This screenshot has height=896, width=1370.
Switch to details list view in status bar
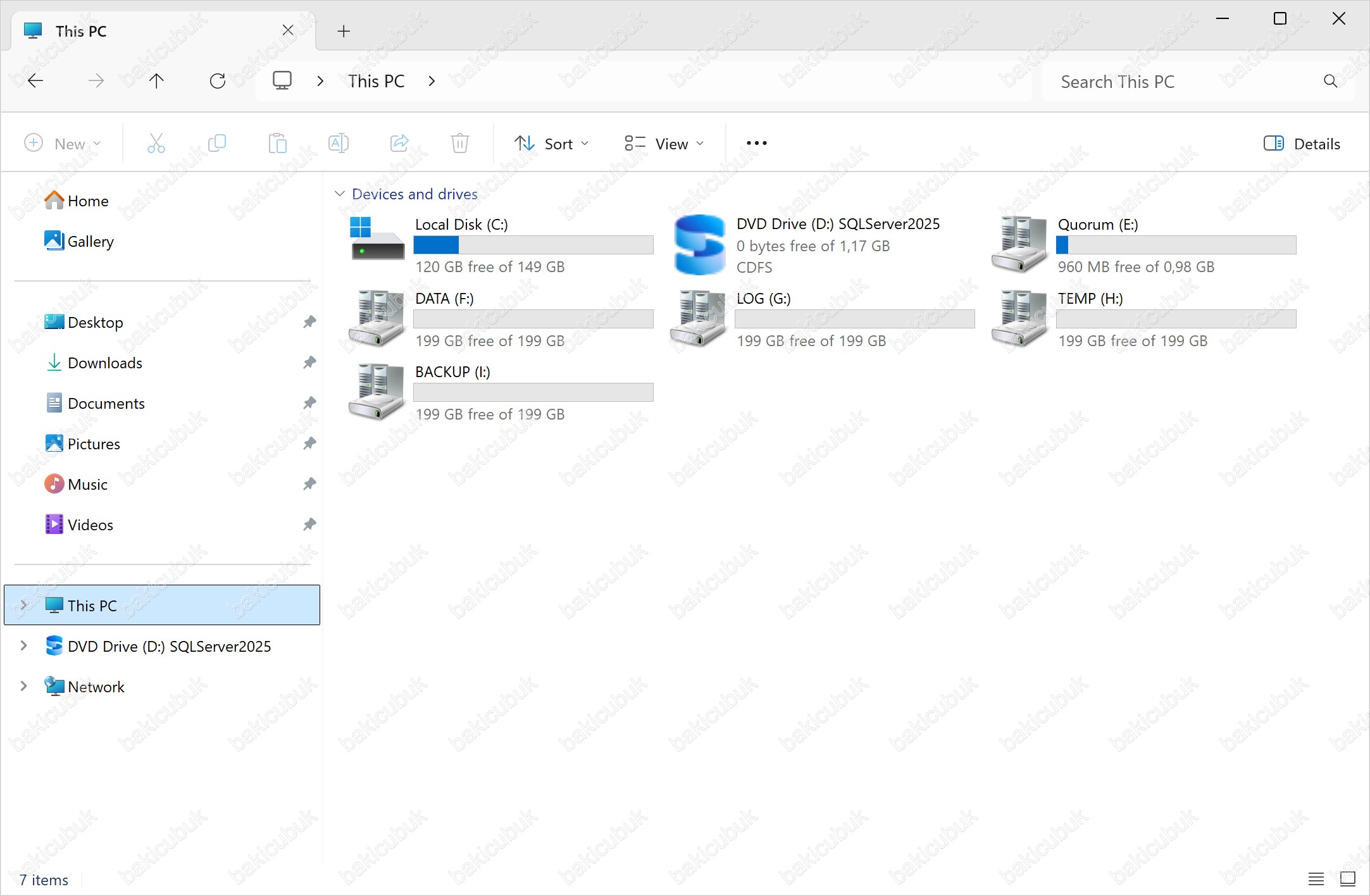coord(1316,879)
